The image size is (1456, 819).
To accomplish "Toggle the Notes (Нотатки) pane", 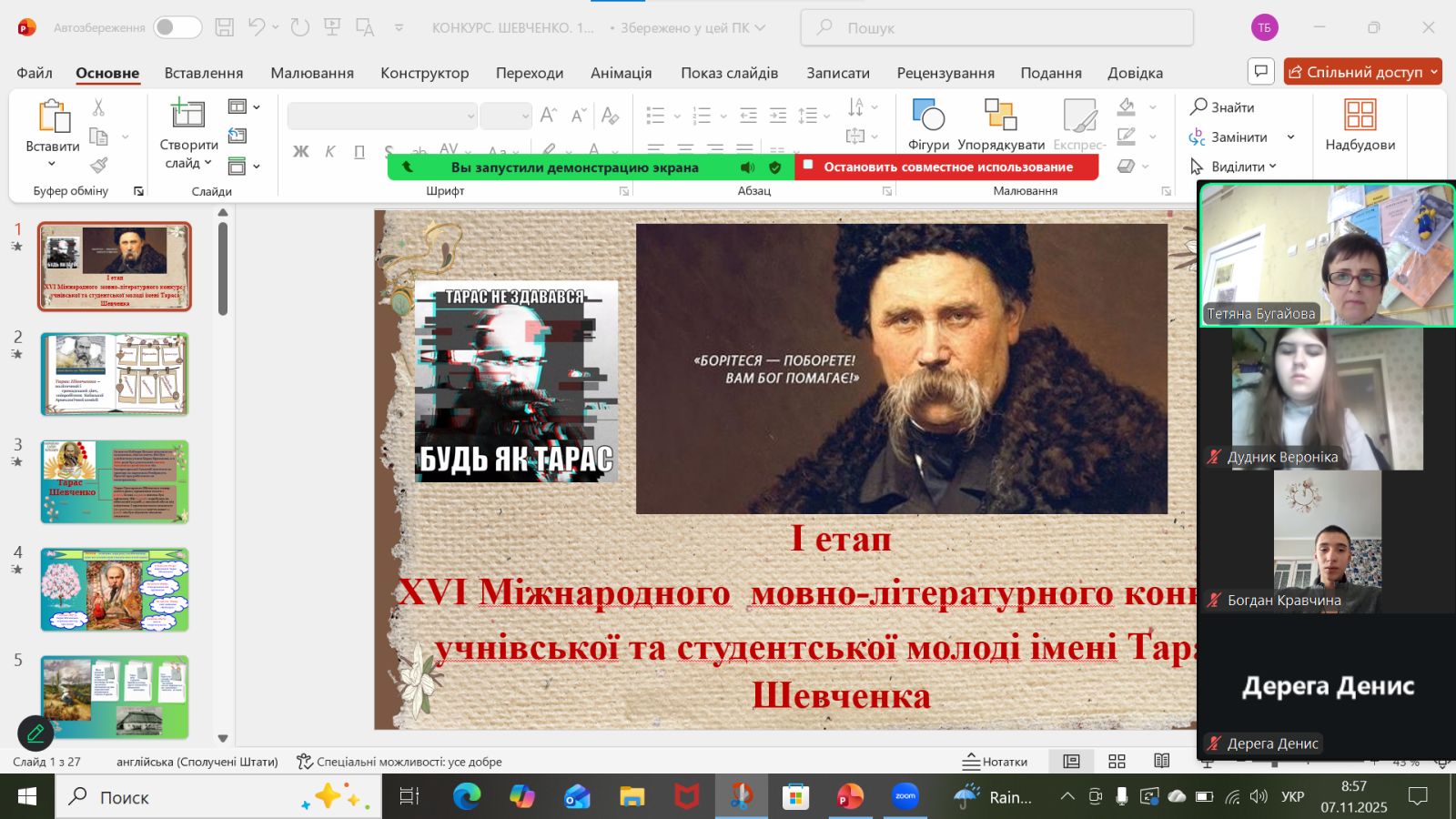I will [x=996, y=762].
